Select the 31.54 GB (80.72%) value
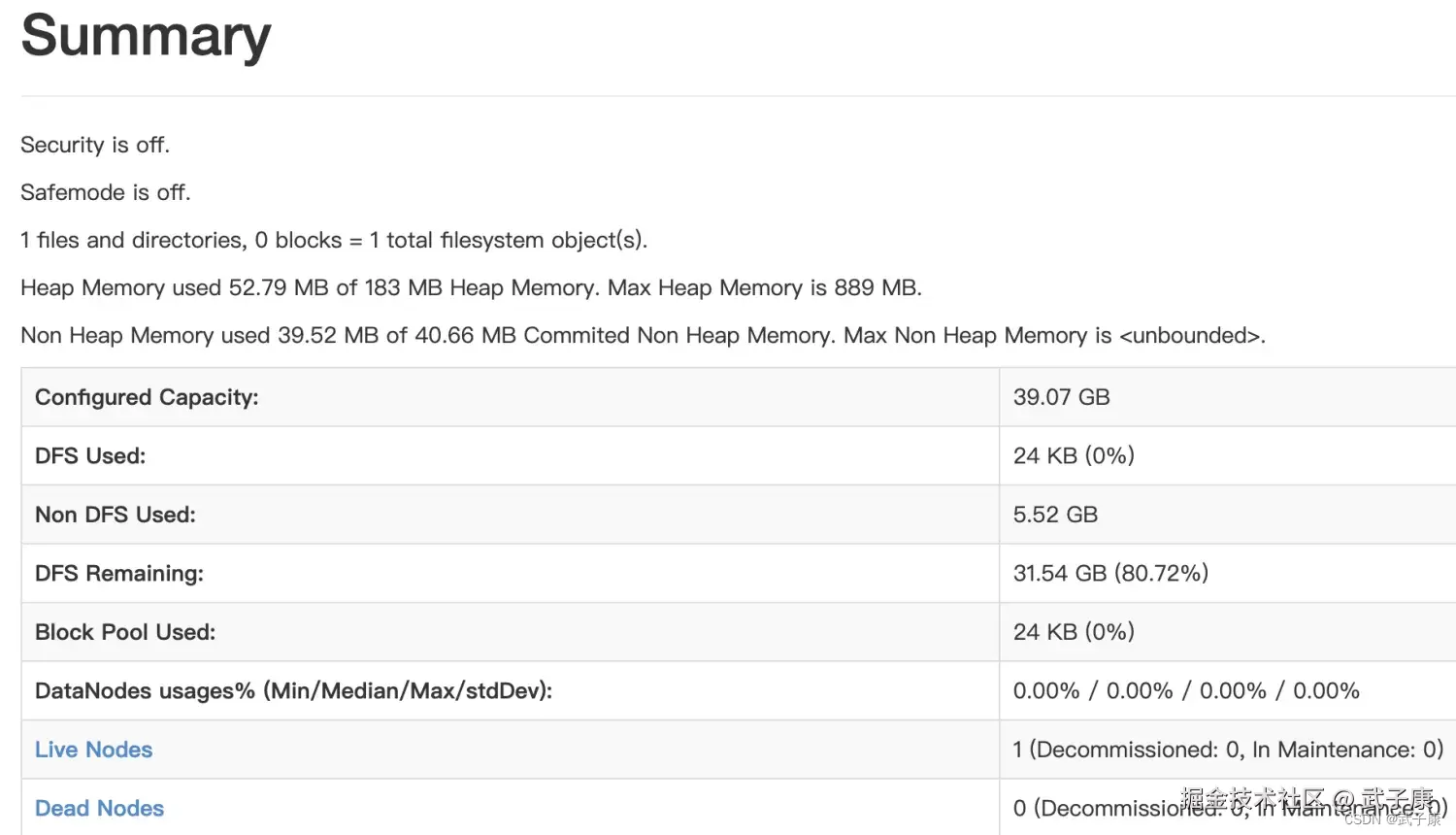Viewport: 1456px width, 835px height. point(1110,574)
